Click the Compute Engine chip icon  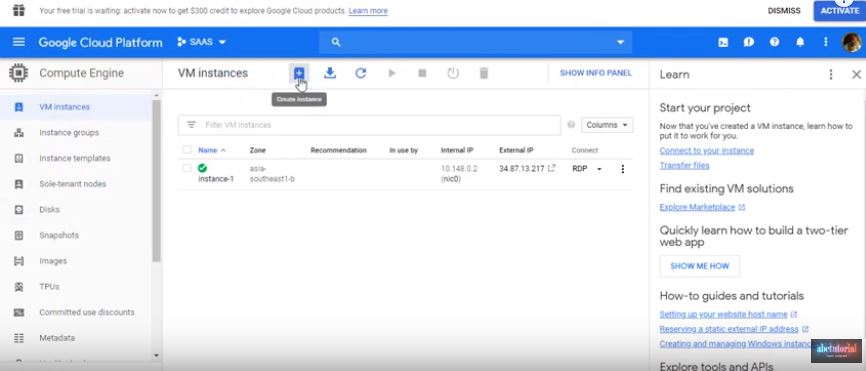pos(18,73)
